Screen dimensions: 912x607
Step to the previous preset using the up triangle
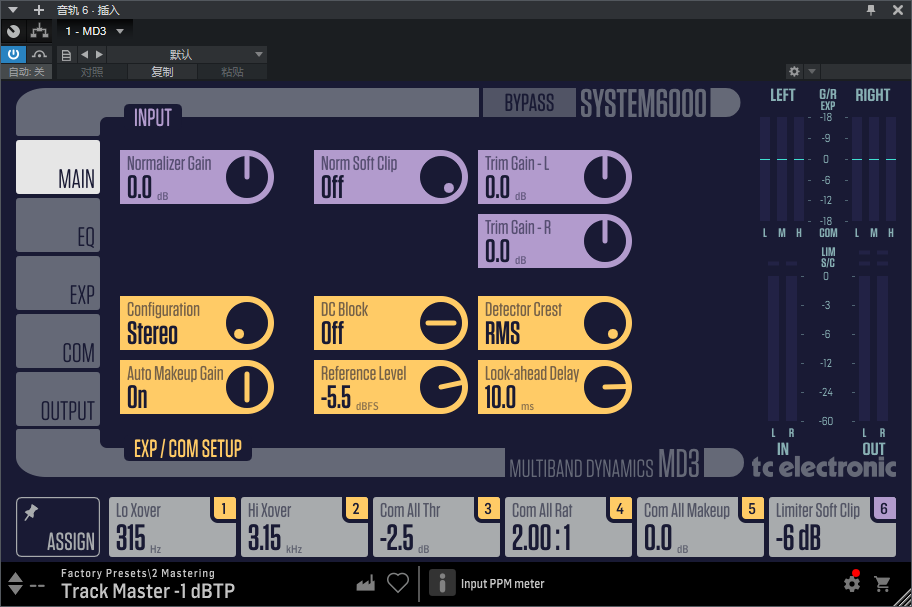click(15, 577)
